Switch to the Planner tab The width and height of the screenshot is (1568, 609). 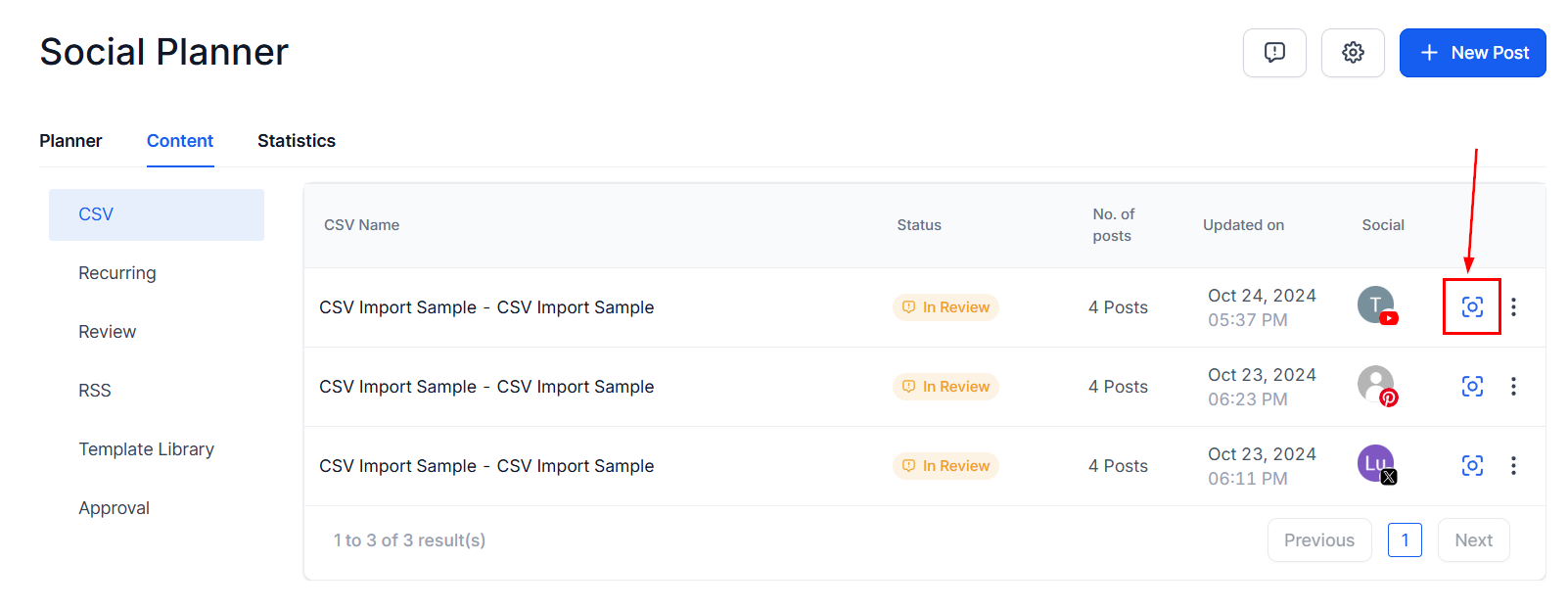pyautogui.click(x=70, y=141)
